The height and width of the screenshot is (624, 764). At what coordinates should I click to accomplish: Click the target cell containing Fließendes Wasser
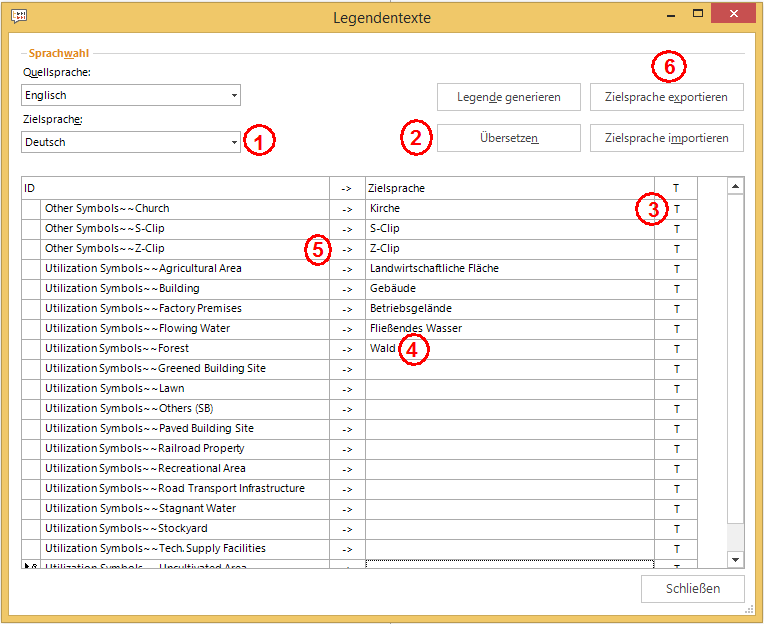(x=509, y=329)
